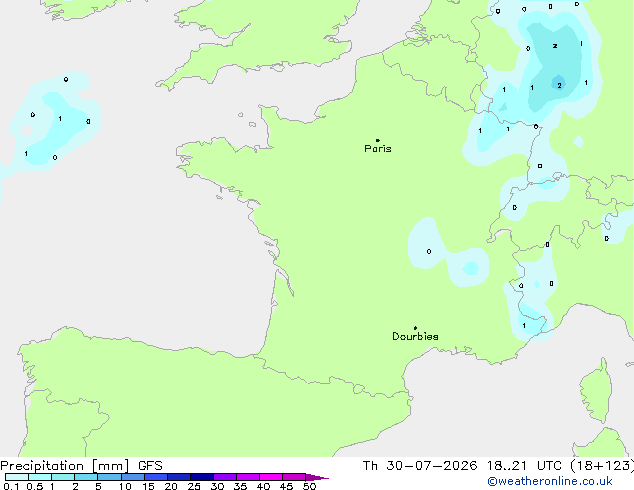The width and height of the screenshot is (634, 490).
Task: Select the 'Precipitation [mm] GFS' title text
Action: [81, 466]
